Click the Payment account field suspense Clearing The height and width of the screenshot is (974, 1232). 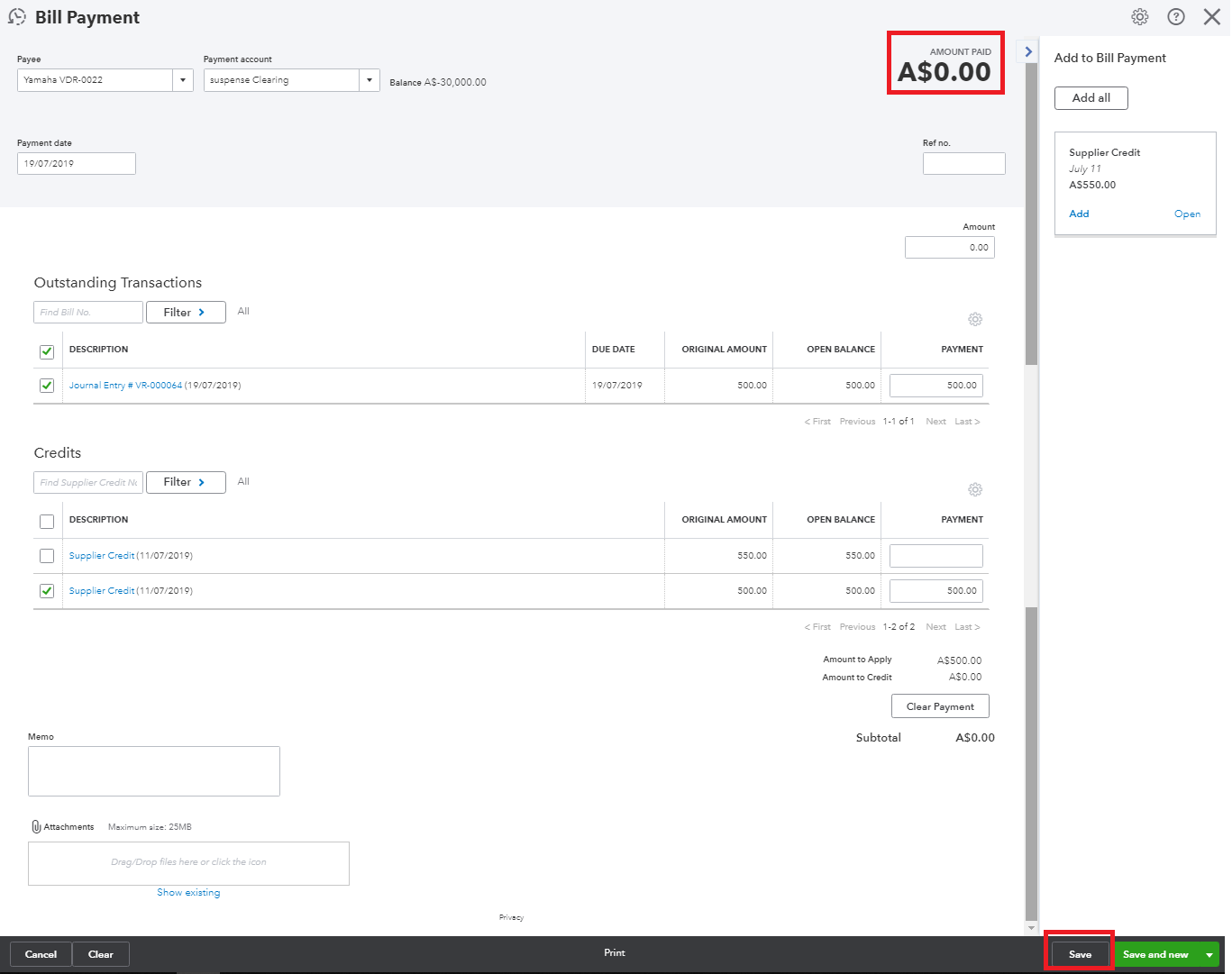tap(281, 80)
